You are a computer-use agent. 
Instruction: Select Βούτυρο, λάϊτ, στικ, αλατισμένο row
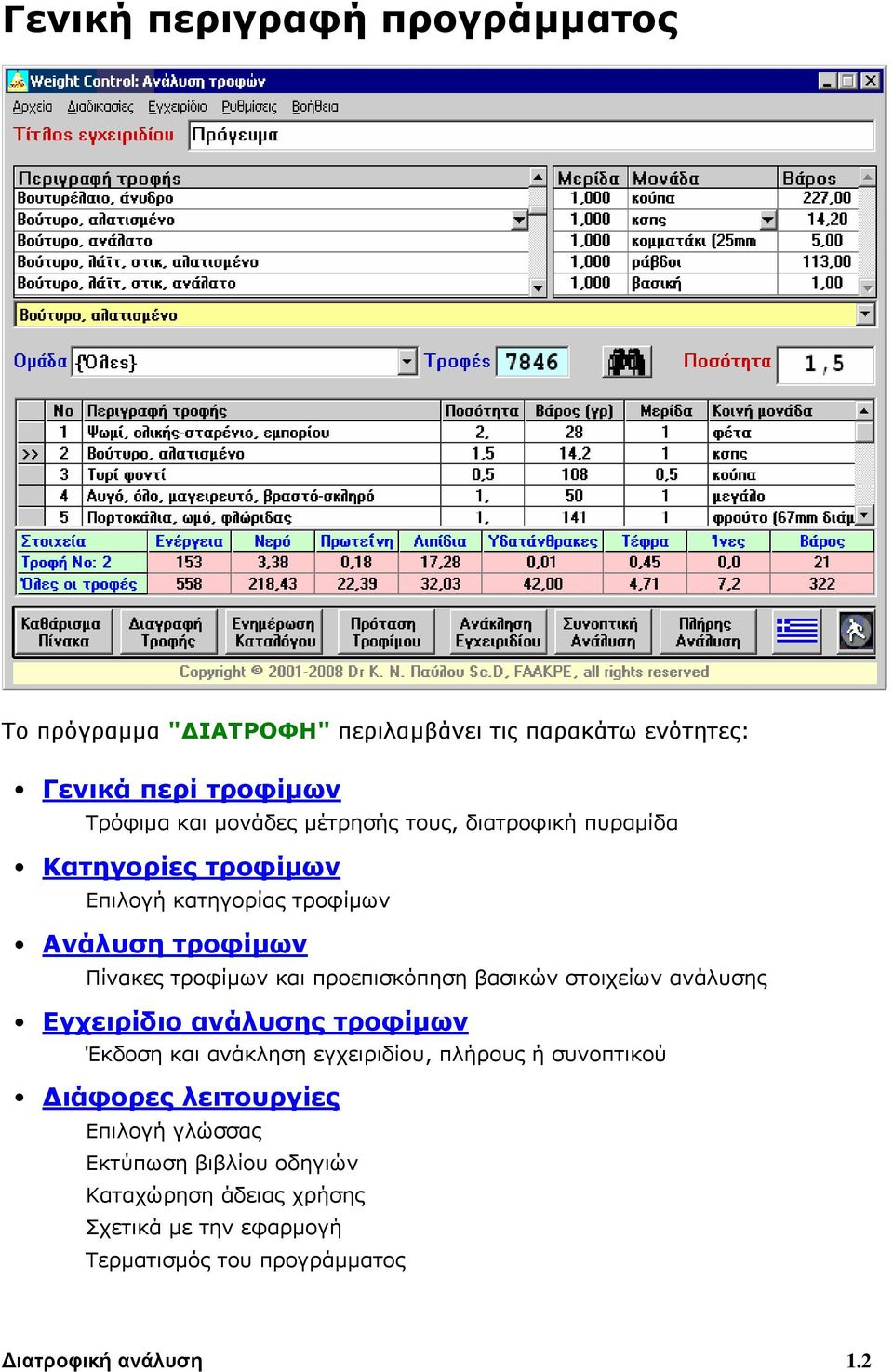pos(273,262)
